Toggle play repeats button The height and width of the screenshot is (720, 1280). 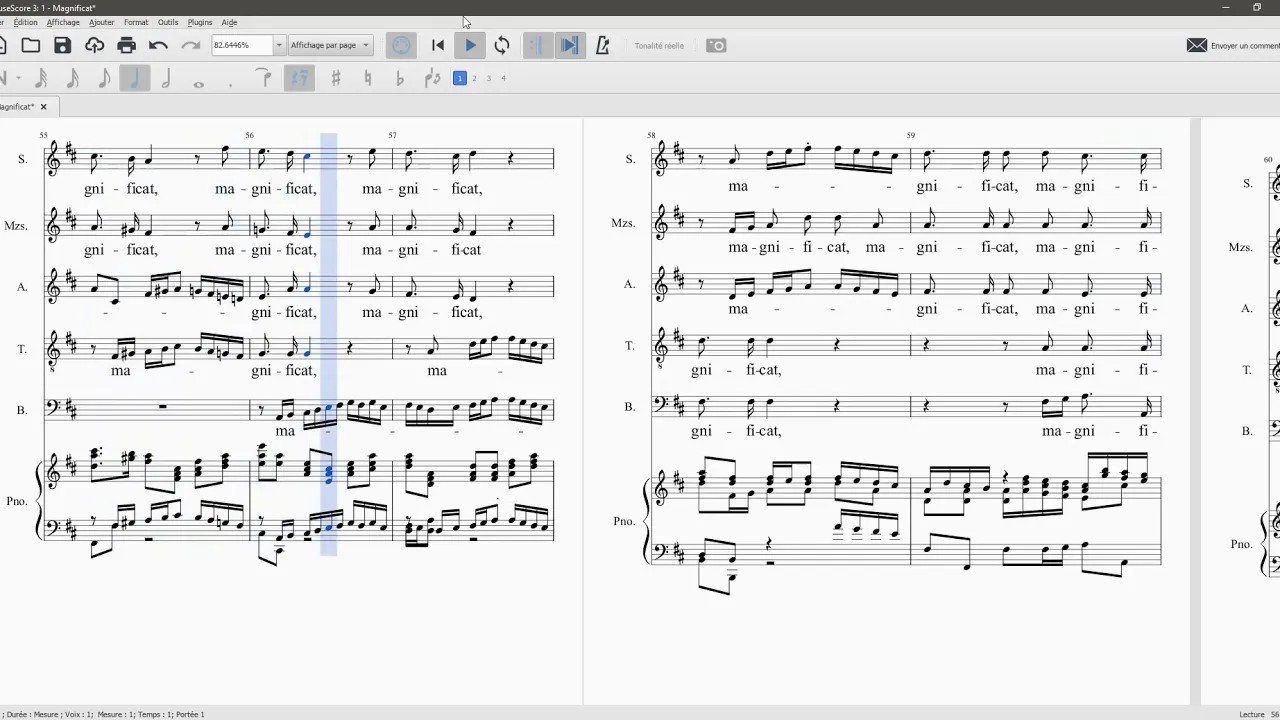(x=538, y=45)
